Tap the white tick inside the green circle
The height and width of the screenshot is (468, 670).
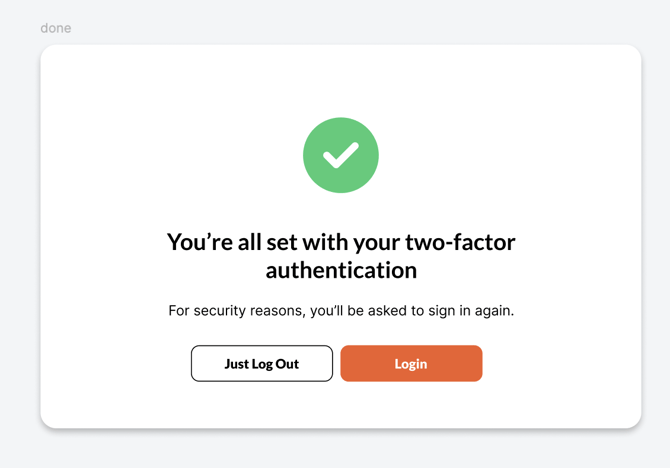pyautogui.click(x=341, y=155)
